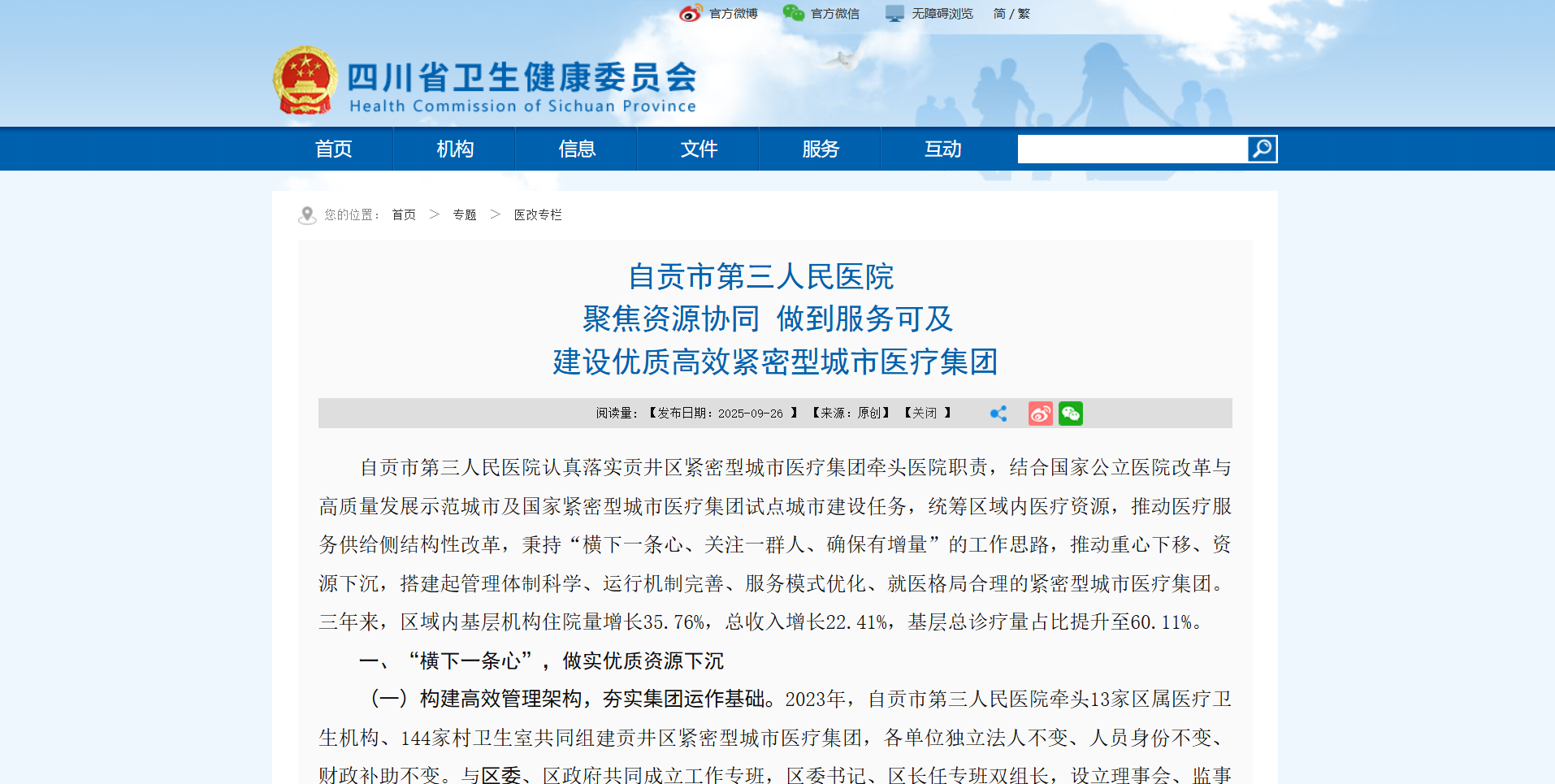
Task: Click the magnifier search button
Action: coord(1262,149)
